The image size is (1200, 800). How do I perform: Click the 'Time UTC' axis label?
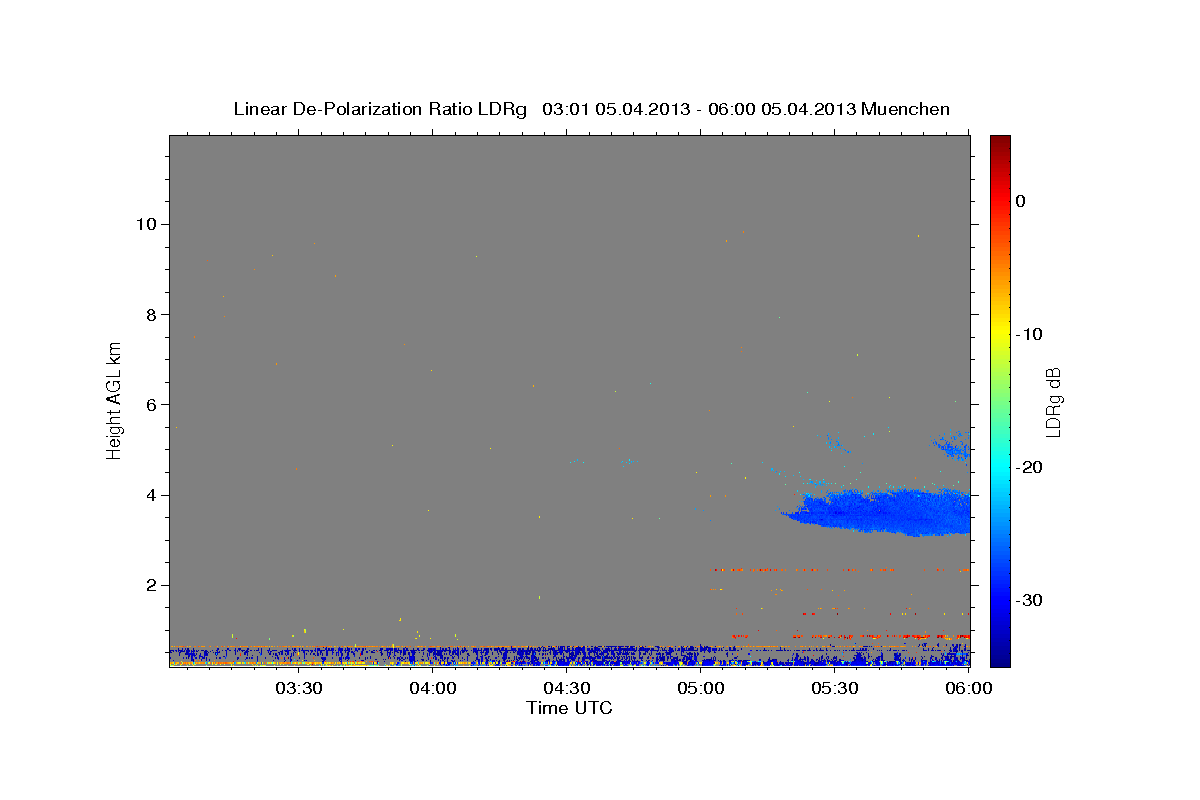[569, 708]
